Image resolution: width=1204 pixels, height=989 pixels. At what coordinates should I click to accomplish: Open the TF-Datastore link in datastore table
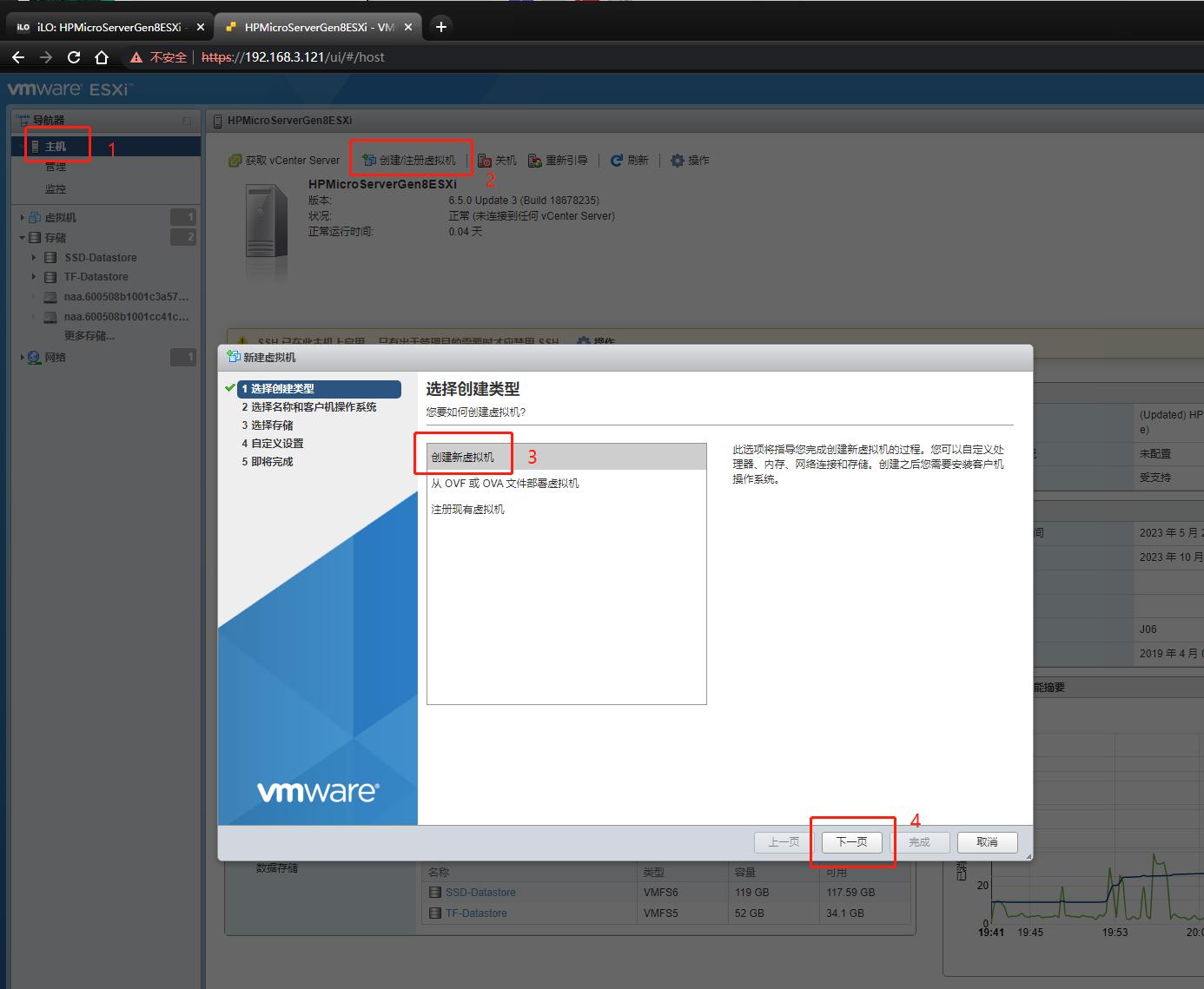(476, 913)
